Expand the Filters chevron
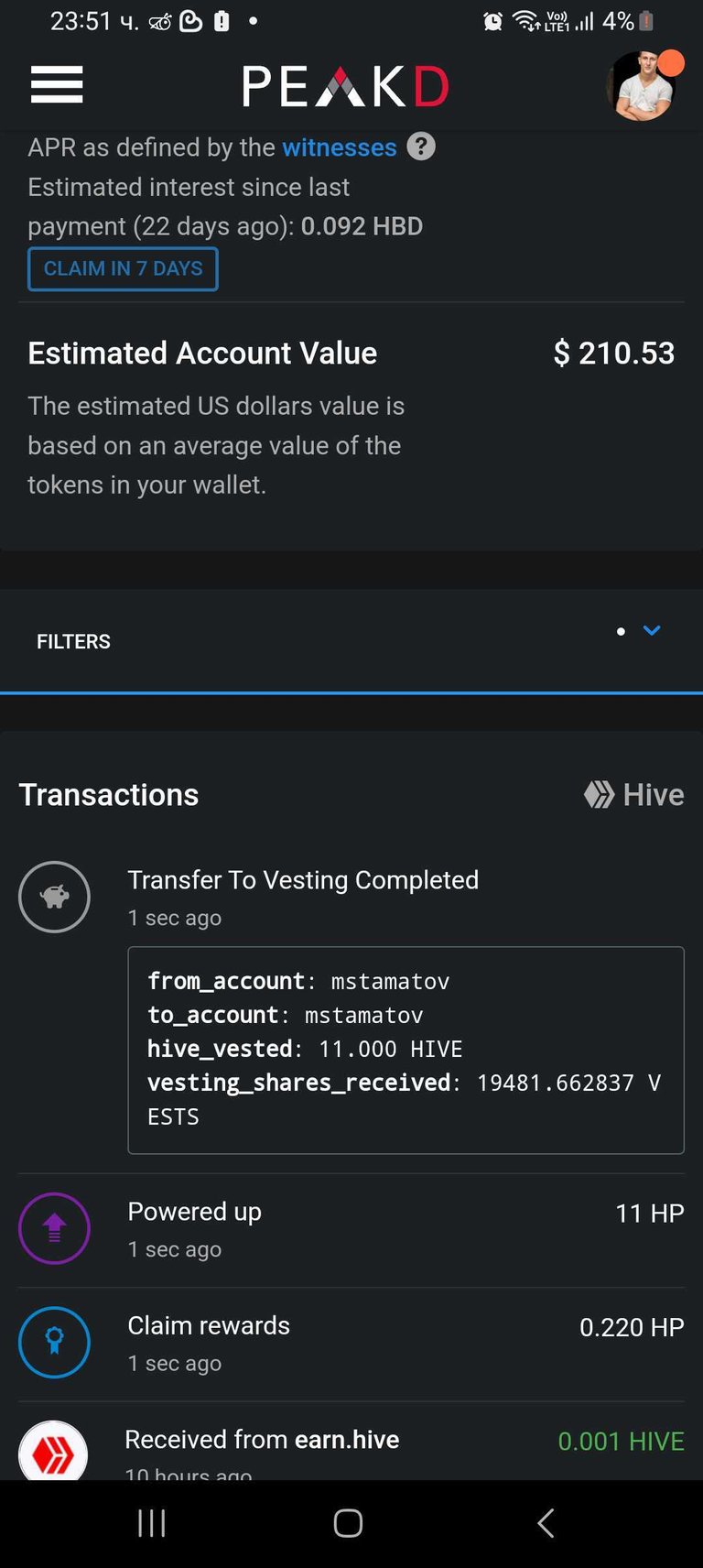The width and height of the screenshot is (703, 1568). 652,630
